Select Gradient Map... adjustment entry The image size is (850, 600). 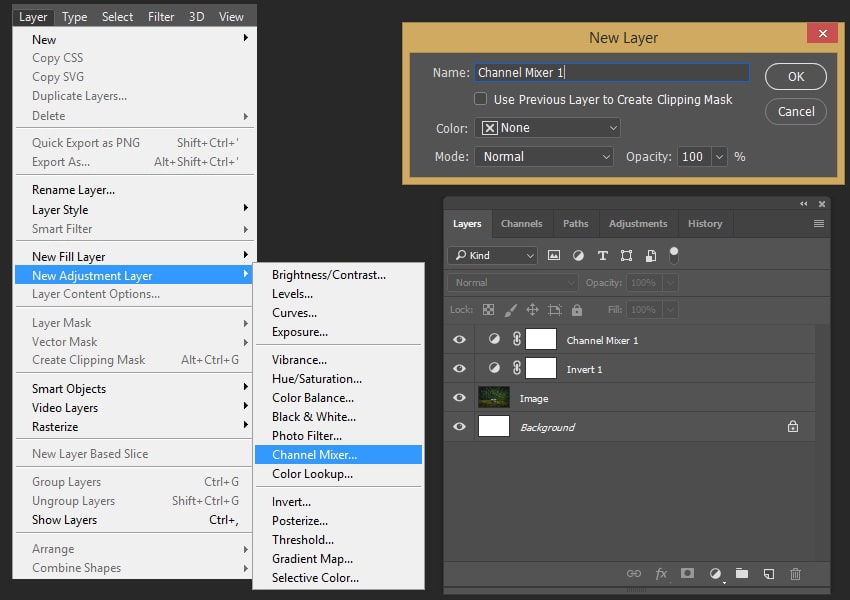[x=338, y=559]
